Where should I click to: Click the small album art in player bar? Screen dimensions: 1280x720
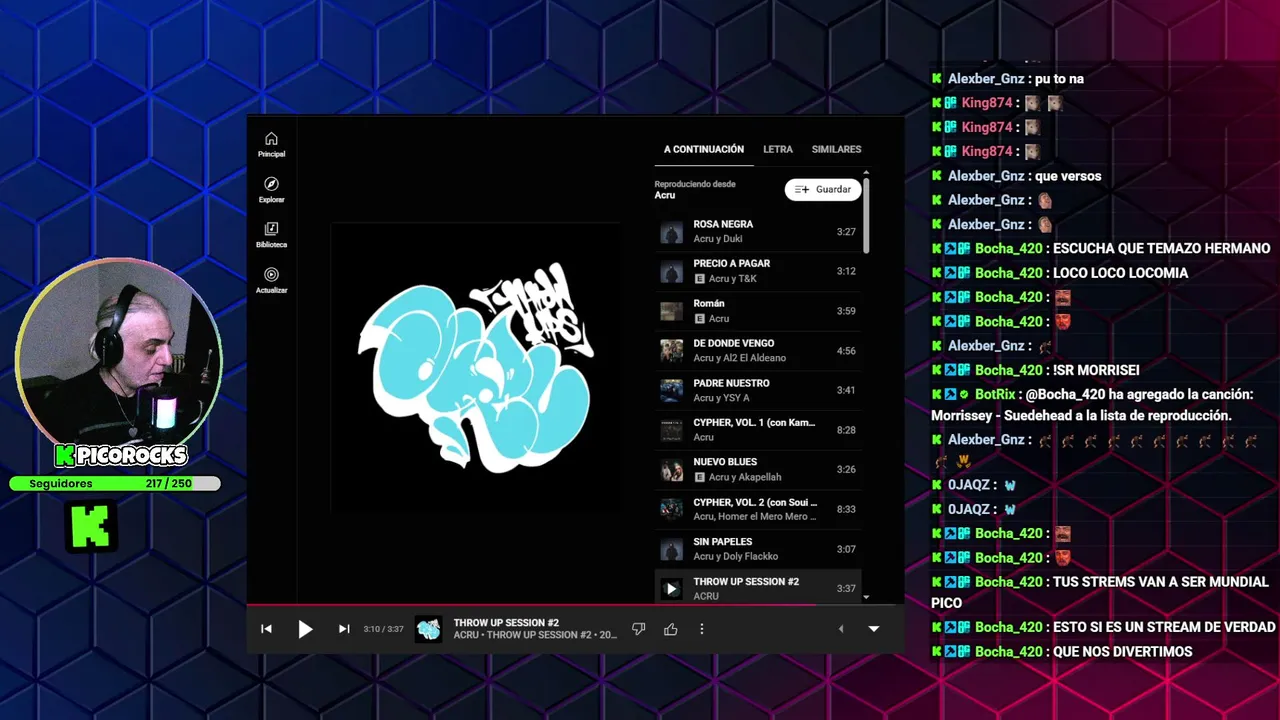pyautogui.click(x=429, y=629)
